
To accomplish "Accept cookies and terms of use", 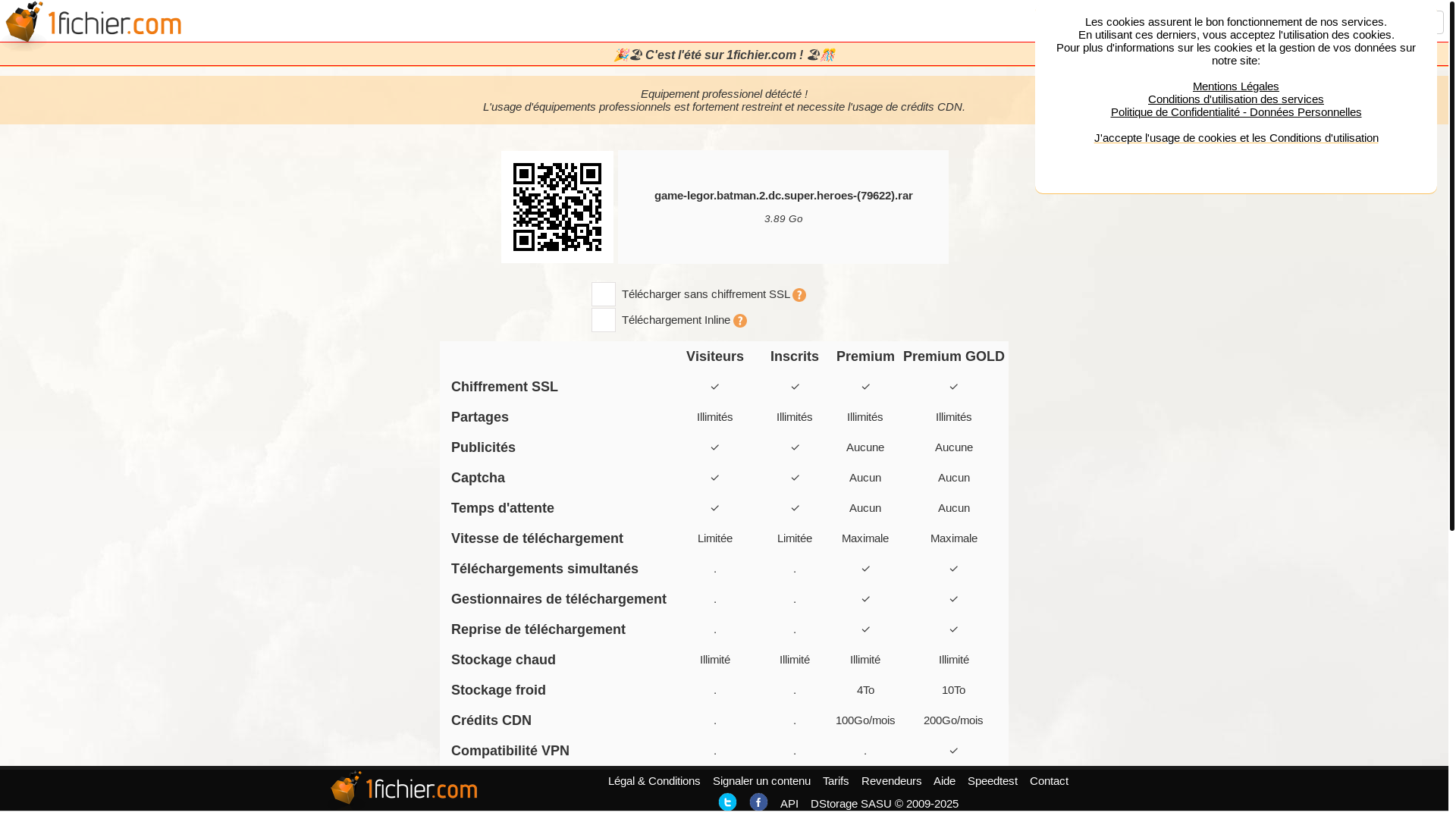I will pyautogui.click(x=1235, y=138).
